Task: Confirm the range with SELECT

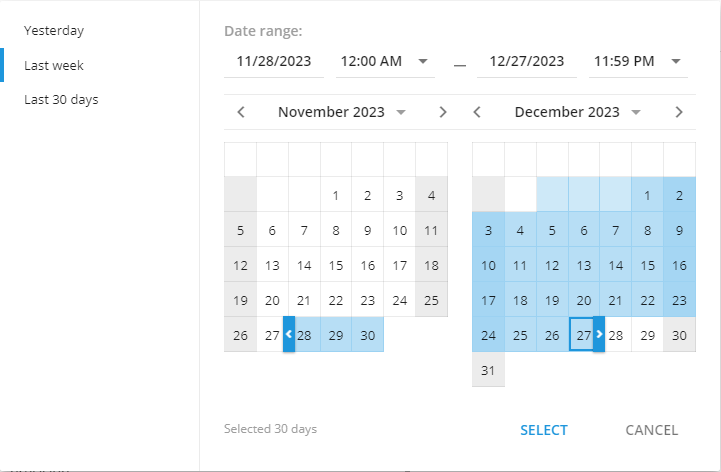Action: coord(544,430)
